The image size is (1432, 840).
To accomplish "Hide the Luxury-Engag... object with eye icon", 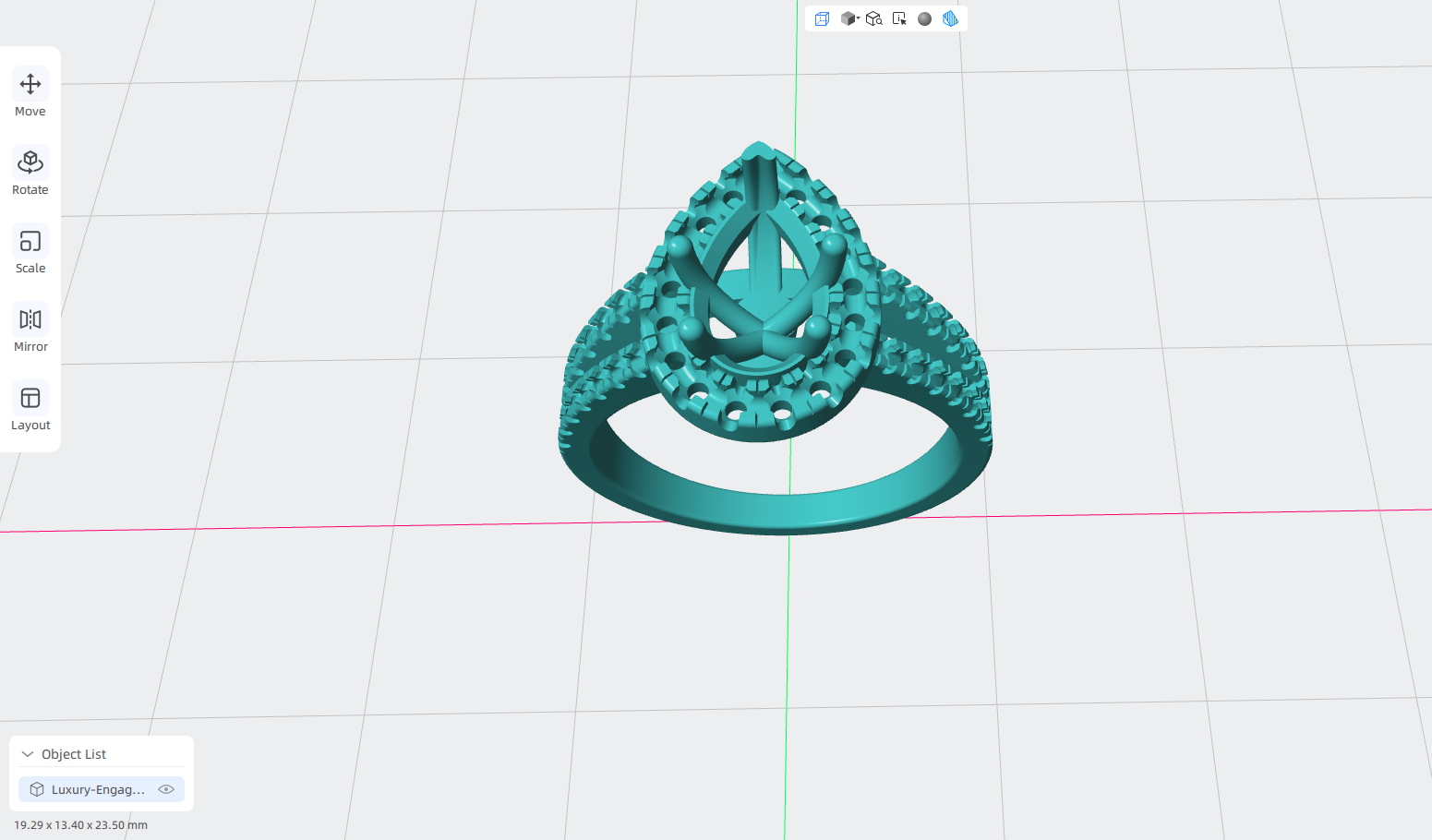I will tap(166, 789).
